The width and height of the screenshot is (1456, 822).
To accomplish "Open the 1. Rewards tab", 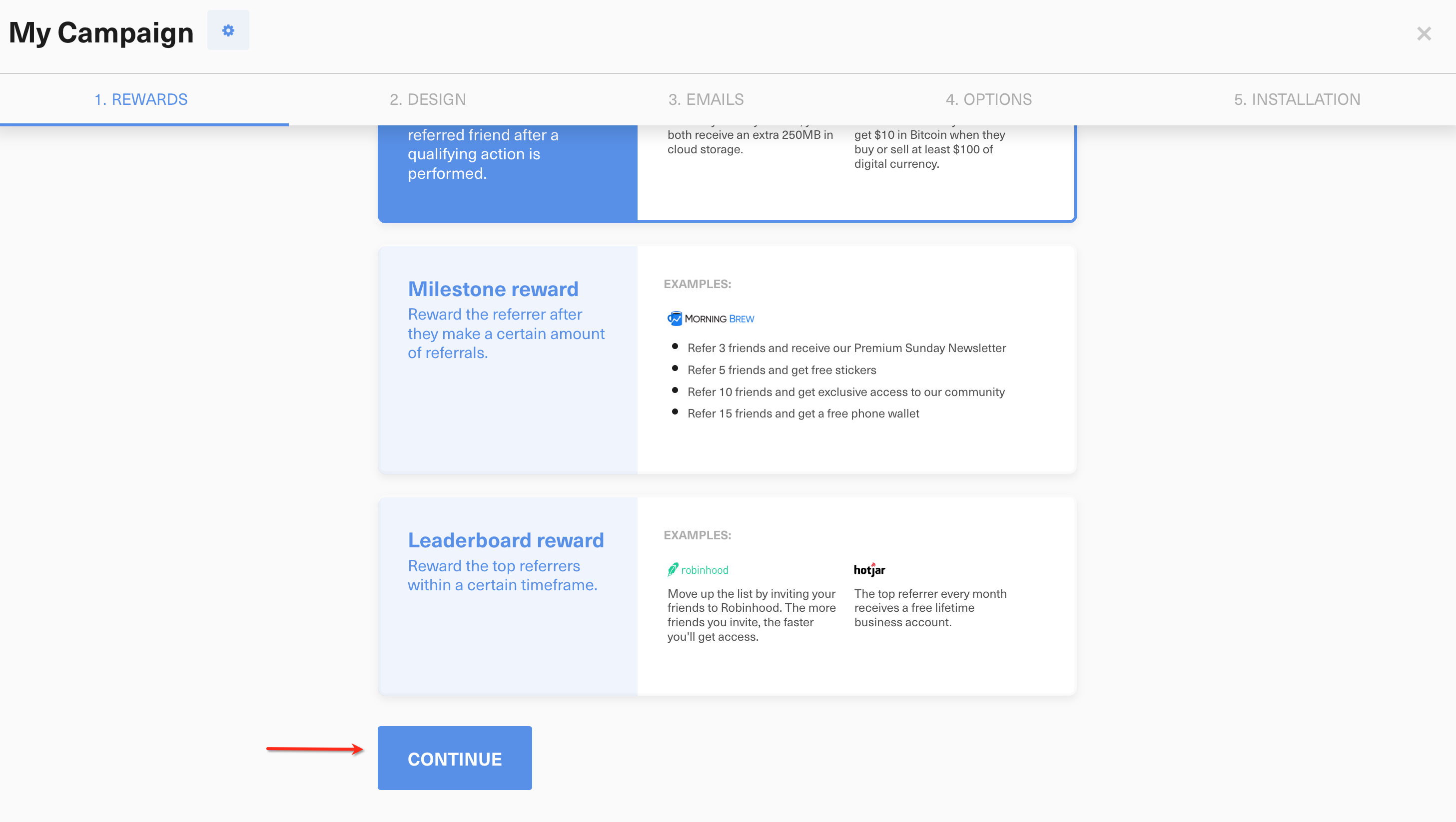I will [x=141, y=99].
